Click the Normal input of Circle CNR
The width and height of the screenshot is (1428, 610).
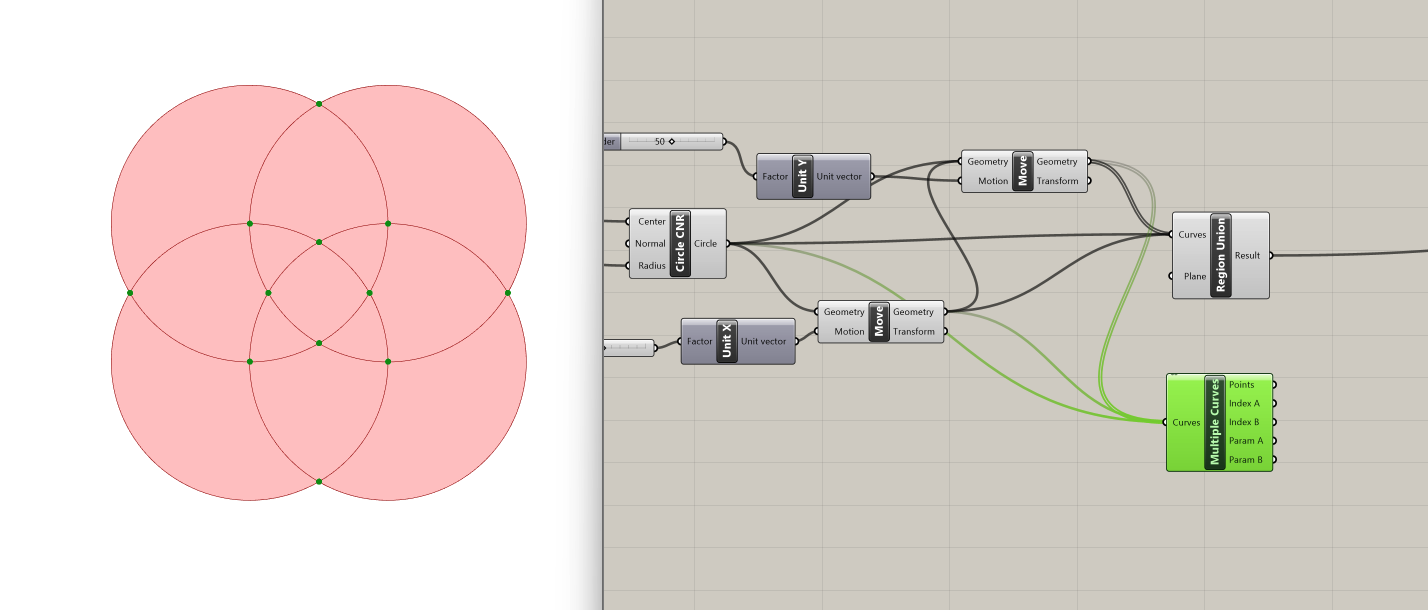tap(651, 243)
